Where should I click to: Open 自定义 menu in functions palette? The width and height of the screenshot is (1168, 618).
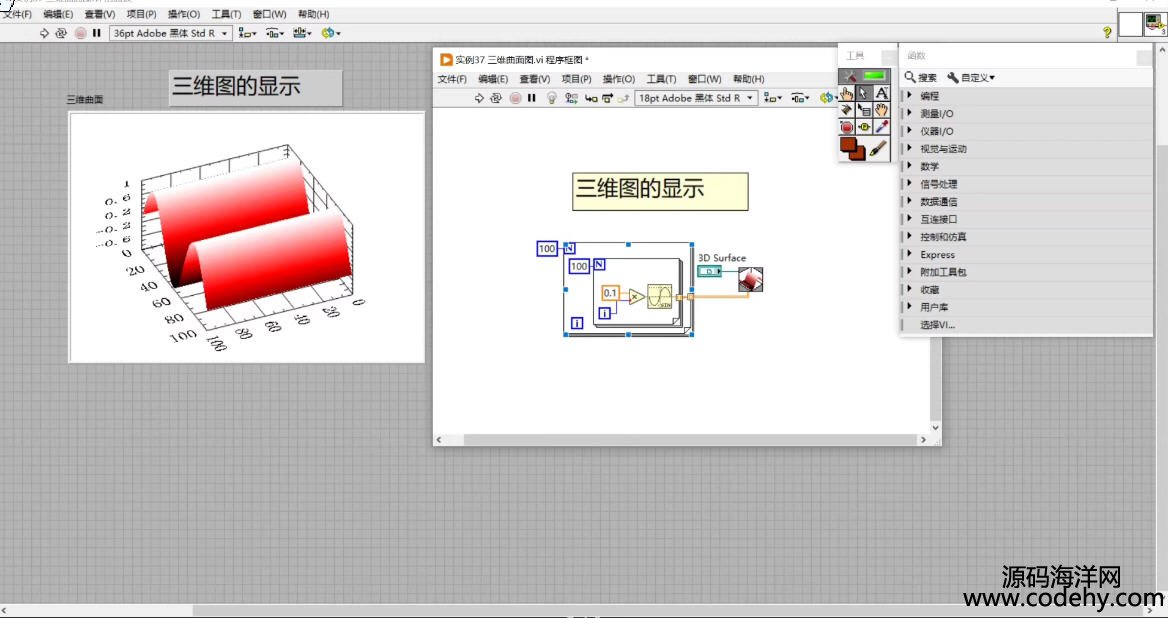click(x=971, y=77)
